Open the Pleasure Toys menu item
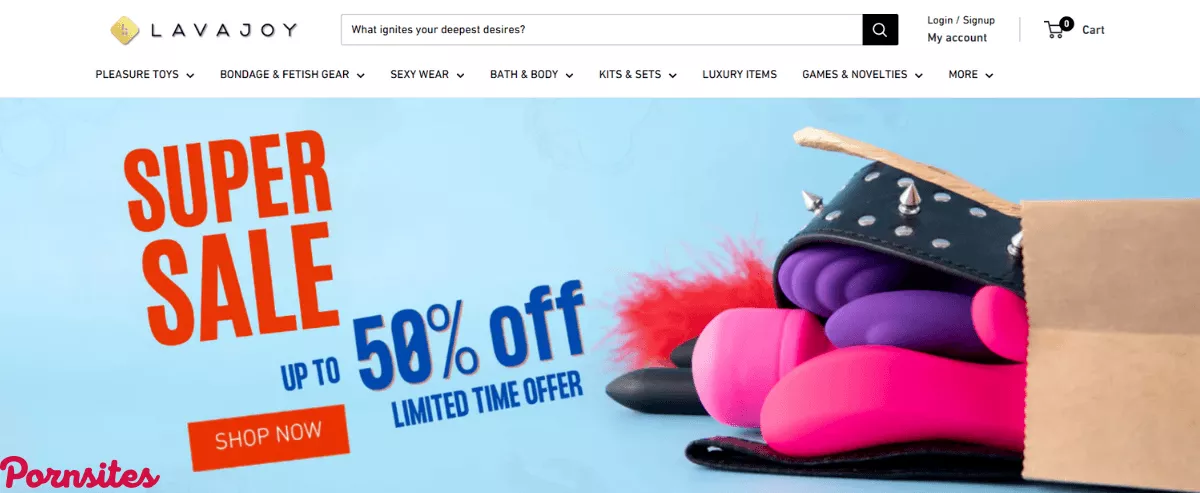Screen dimensions: 1200x493 click(136, 74)
